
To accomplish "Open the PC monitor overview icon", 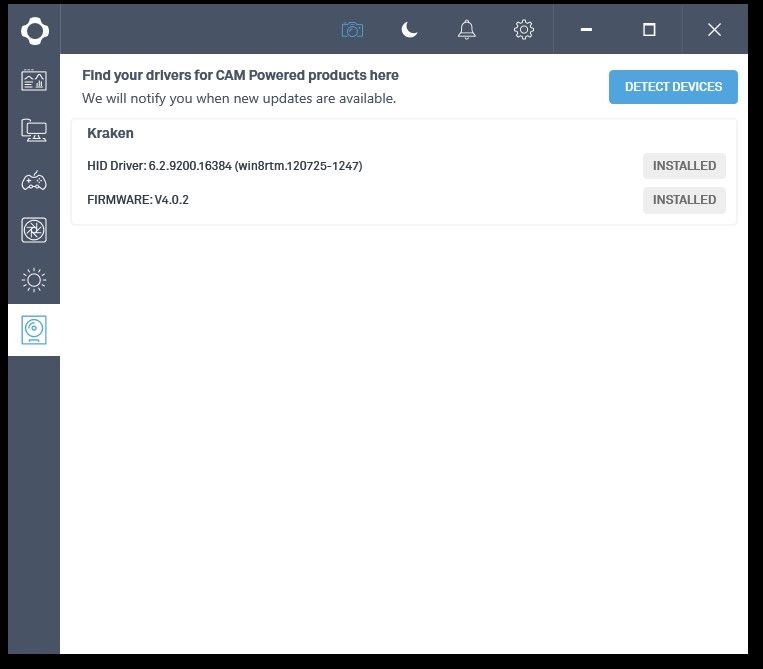I will [x=34, y=130].
